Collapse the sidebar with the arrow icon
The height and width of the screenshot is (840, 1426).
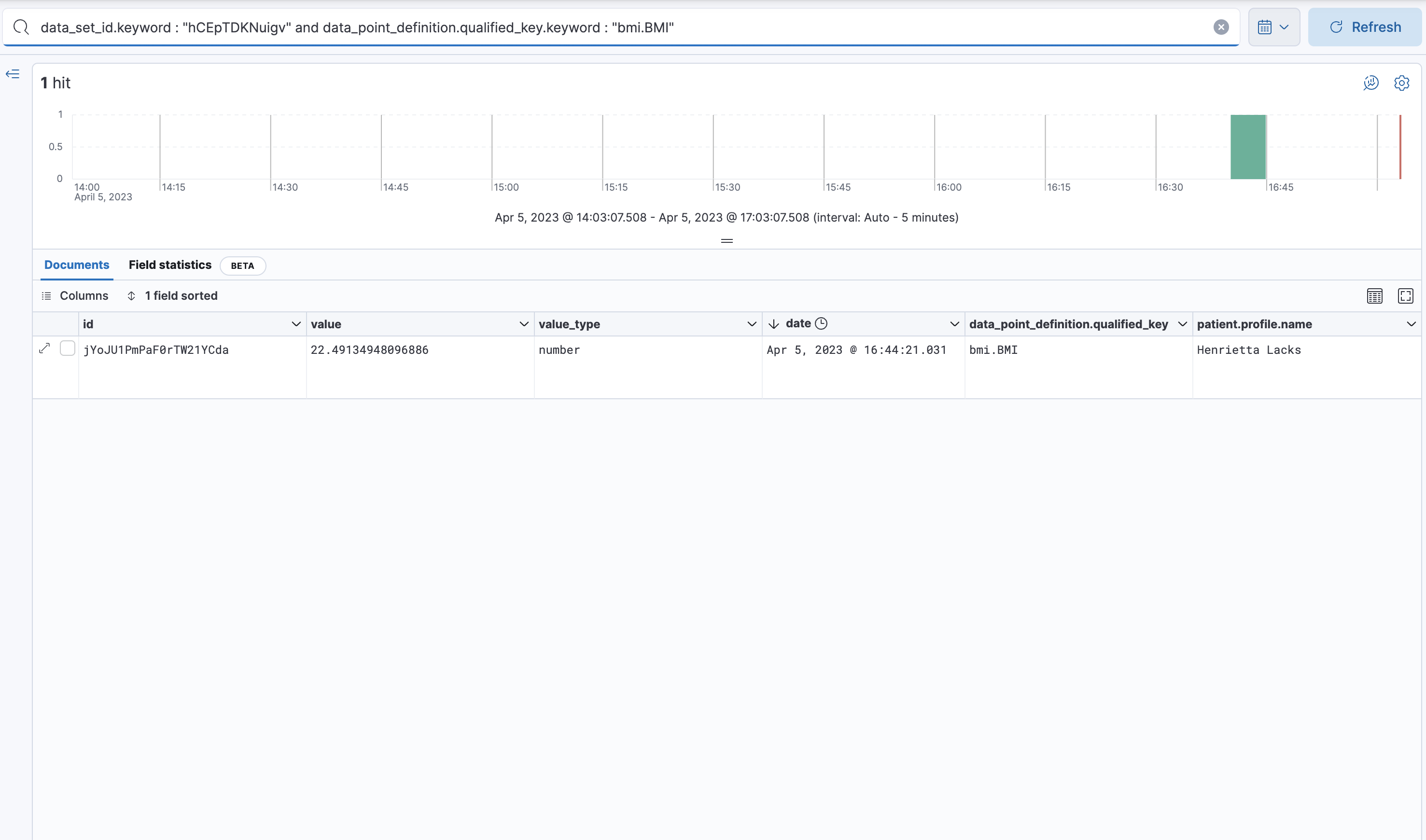coord(13,74)
